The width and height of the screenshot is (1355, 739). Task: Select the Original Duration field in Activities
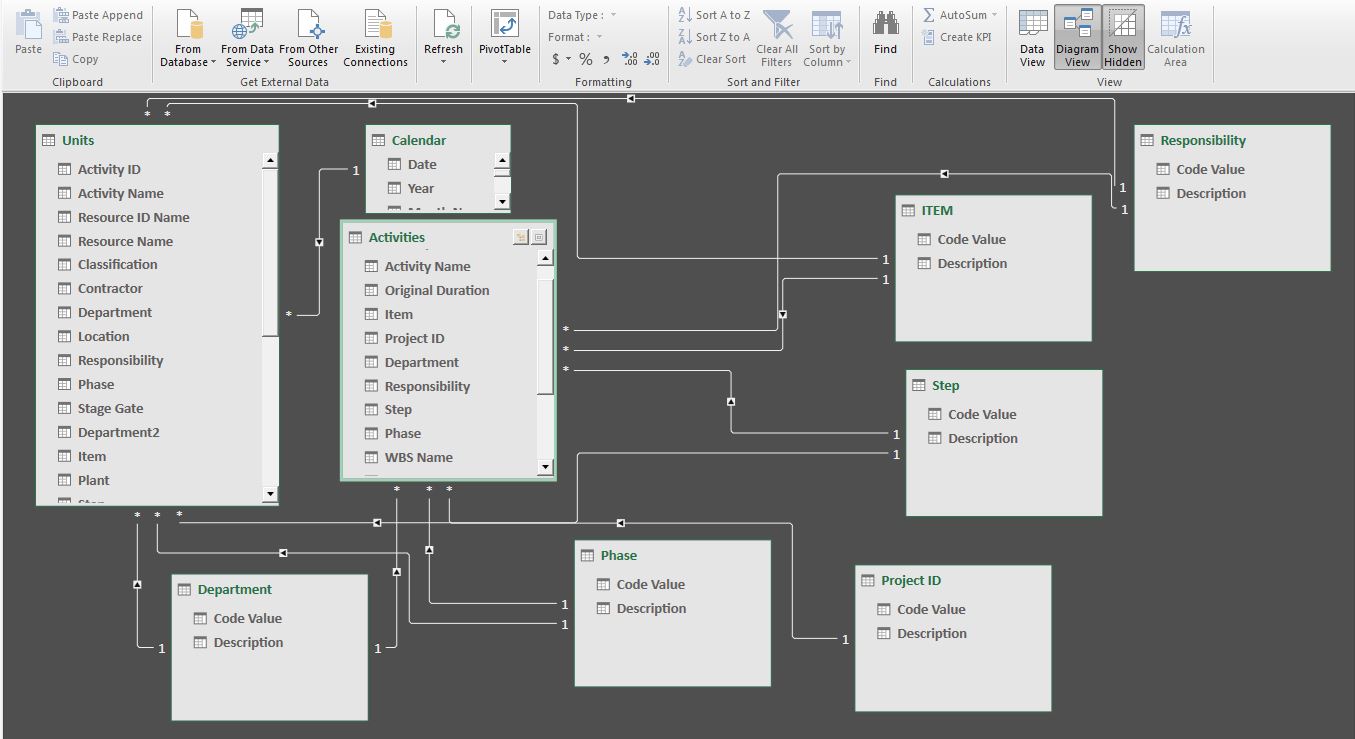(x=437, y=290)
